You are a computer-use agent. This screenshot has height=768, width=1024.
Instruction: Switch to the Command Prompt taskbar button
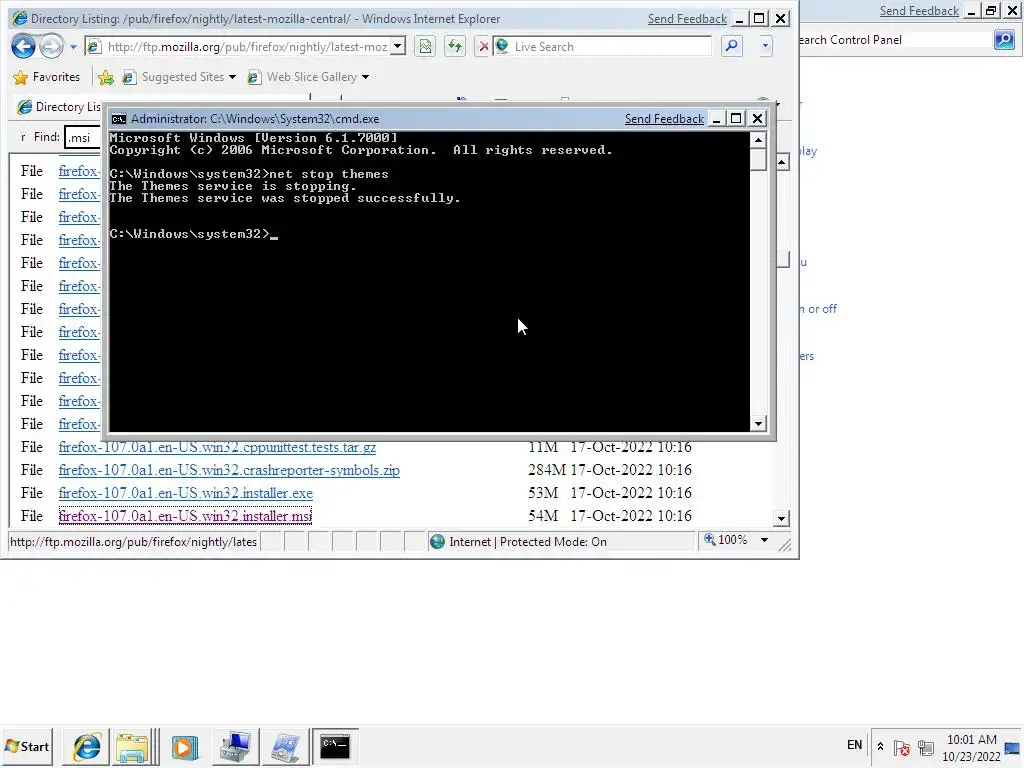coord(335,746)
